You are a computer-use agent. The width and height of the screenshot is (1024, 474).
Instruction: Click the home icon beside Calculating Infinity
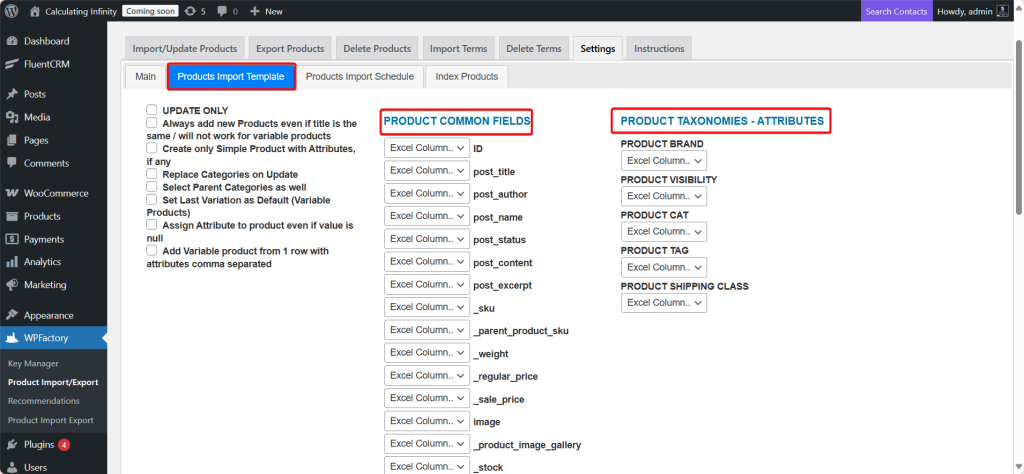tap(35, 11)
